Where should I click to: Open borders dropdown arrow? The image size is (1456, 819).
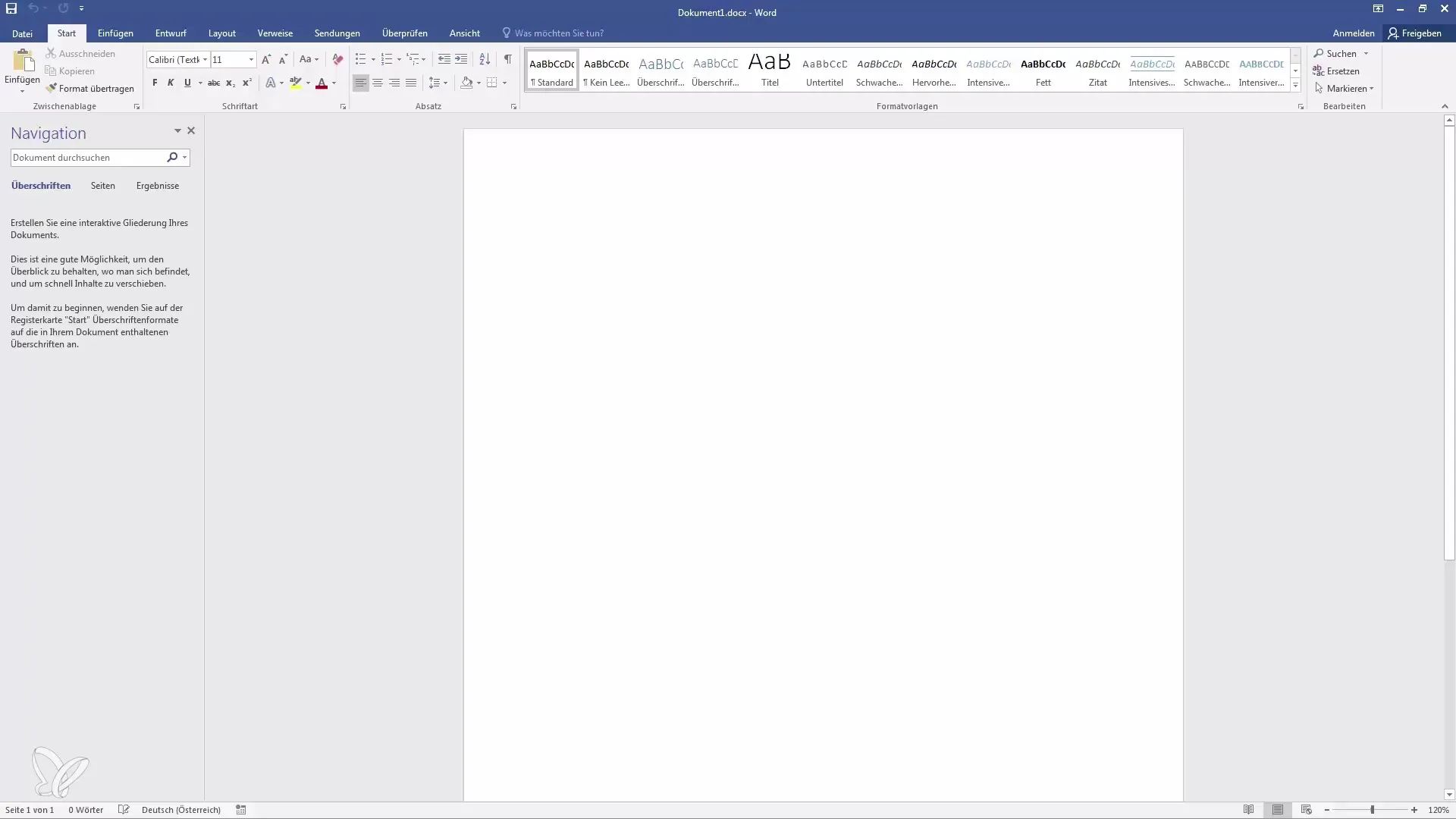point(504,83)
